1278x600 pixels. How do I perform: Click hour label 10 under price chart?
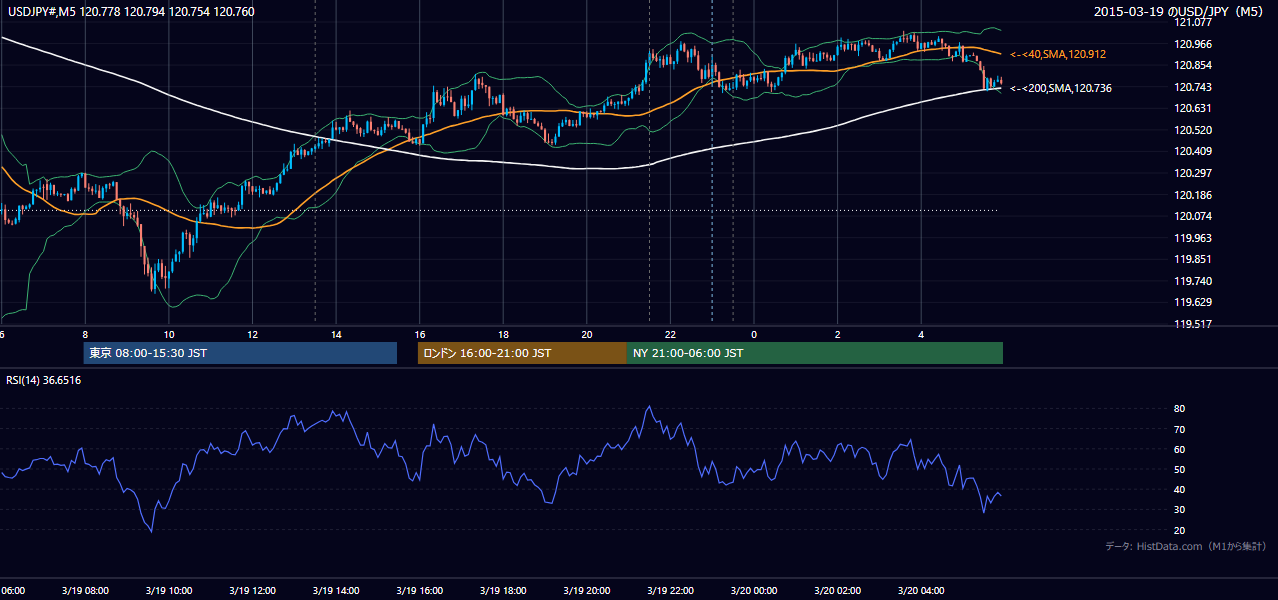(169, 335)
